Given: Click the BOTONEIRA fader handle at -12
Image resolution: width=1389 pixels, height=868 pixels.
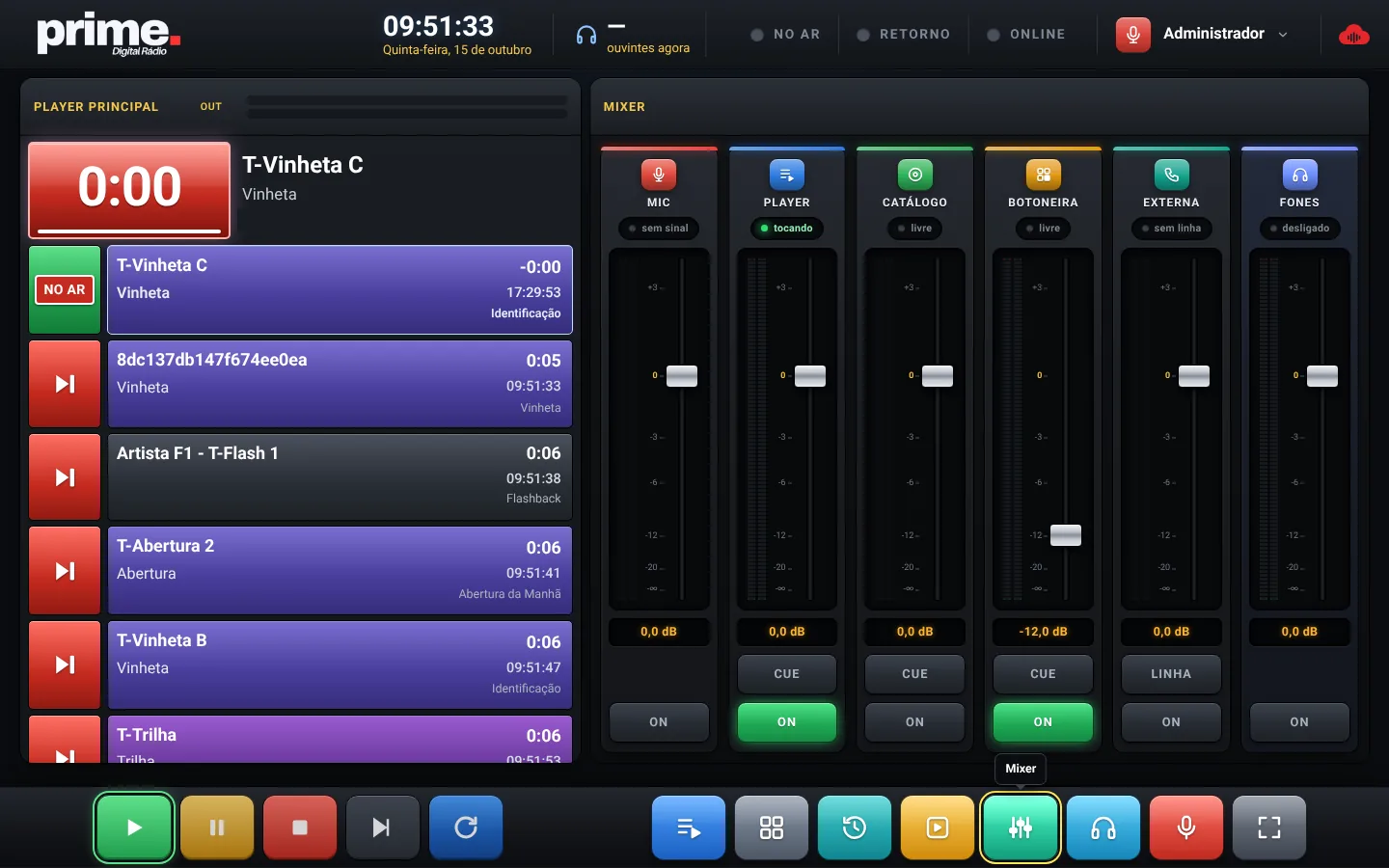Looking at the screenshot, I should pyautogui.click(x=1066, y=535).
